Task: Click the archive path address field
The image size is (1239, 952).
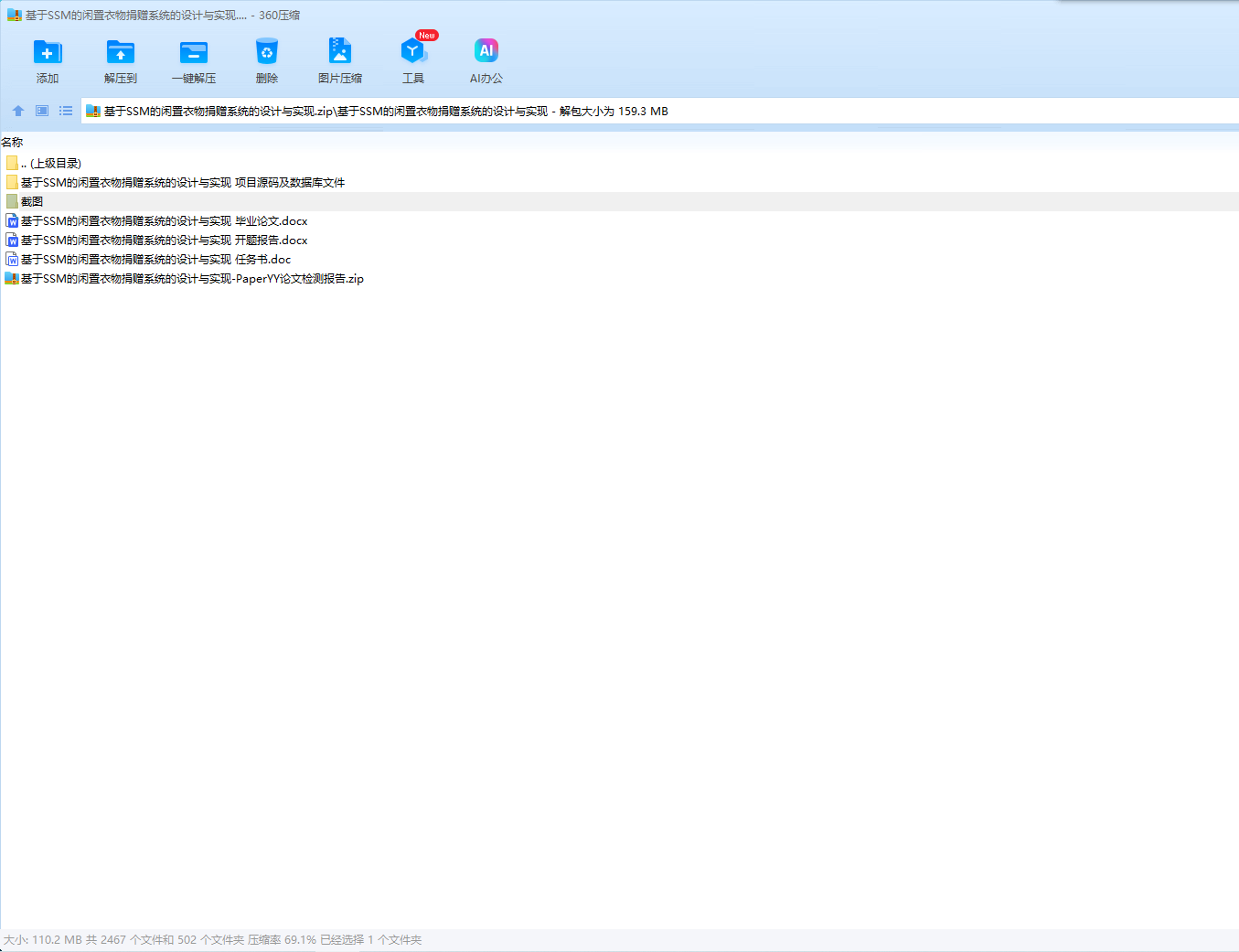Action: coord(659,111)
